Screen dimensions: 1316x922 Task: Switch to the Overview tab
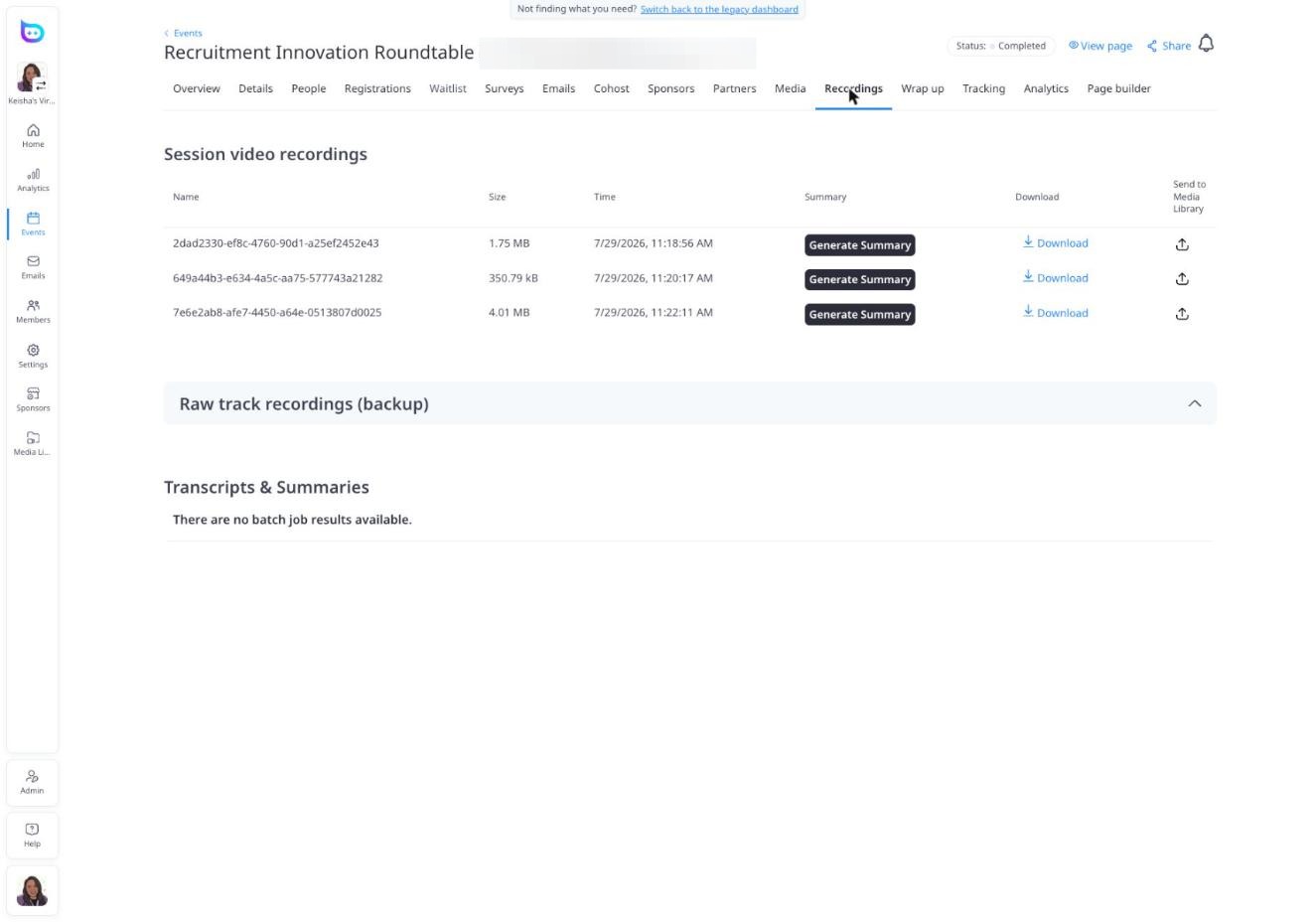coord(197,88)
